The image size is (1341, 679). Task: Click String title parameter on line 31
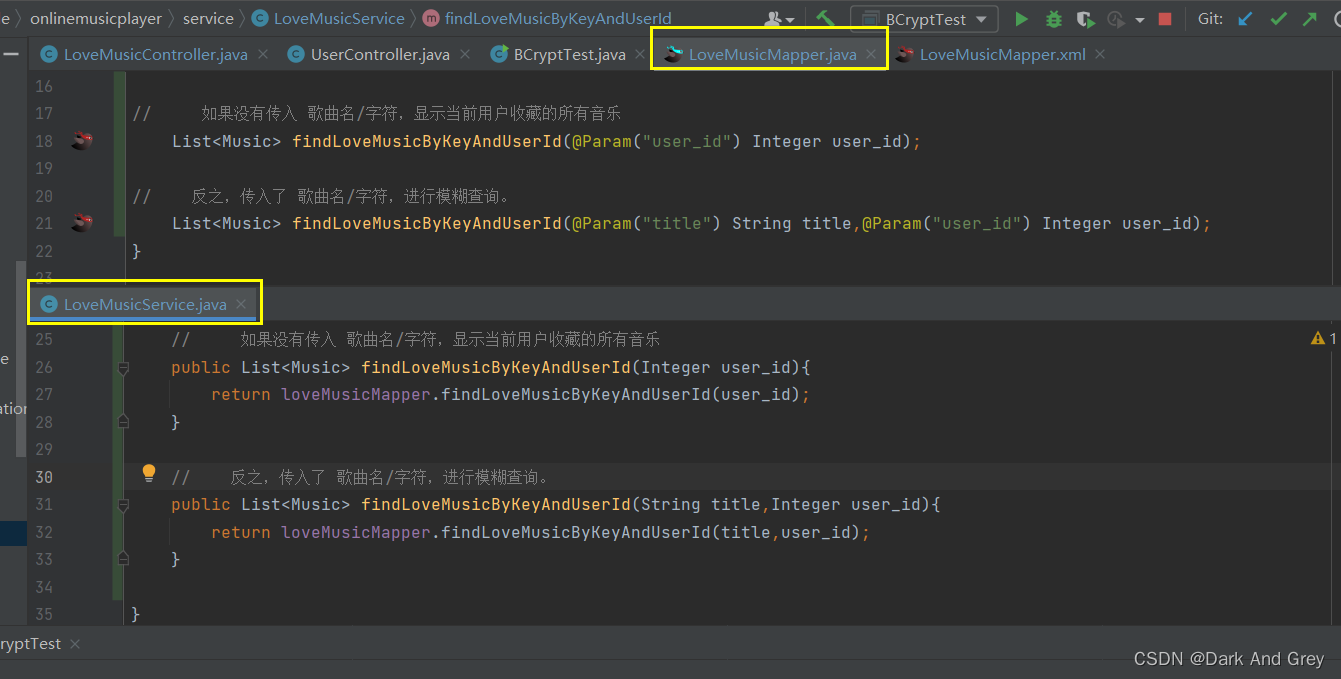[700, 505]
